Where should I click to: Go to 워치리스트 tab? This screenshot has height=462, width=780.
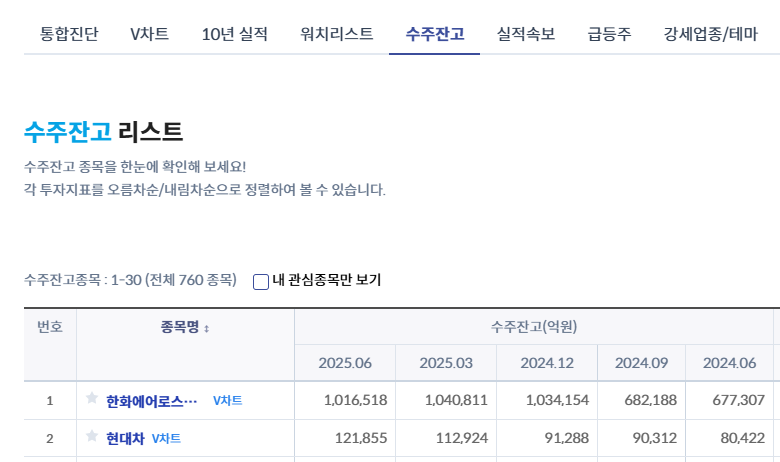pyautogui.click(x=336, y=34)
